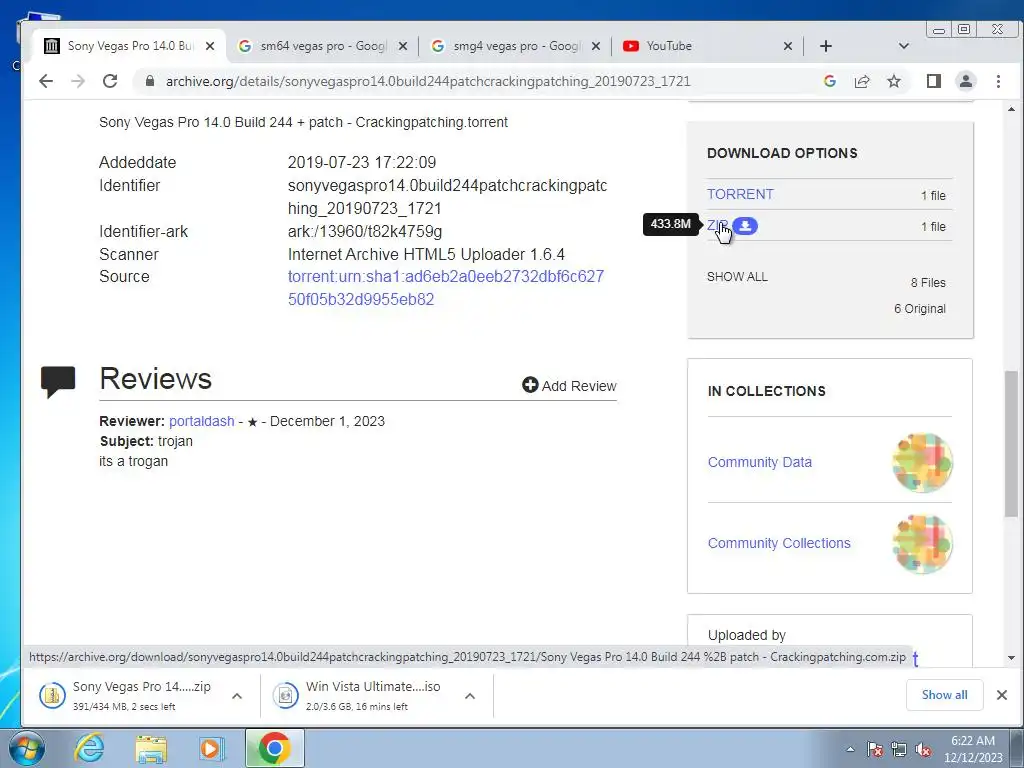The height and width of the screenshot is (768, 1024).
Task: Open the Windows Start menu
Action: 27,748
